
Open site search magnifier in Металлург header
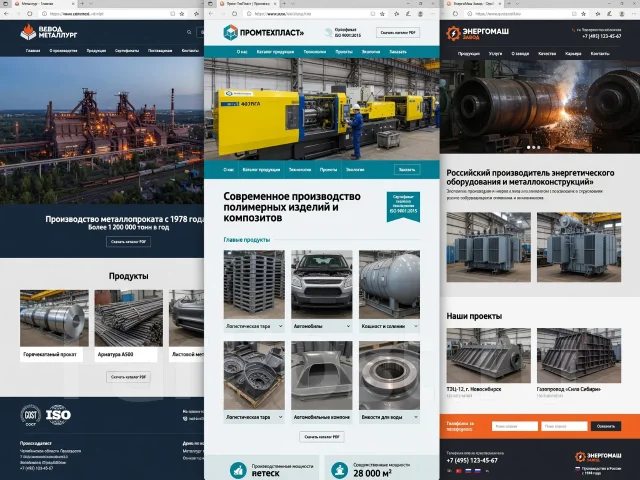tap(189, 32)
